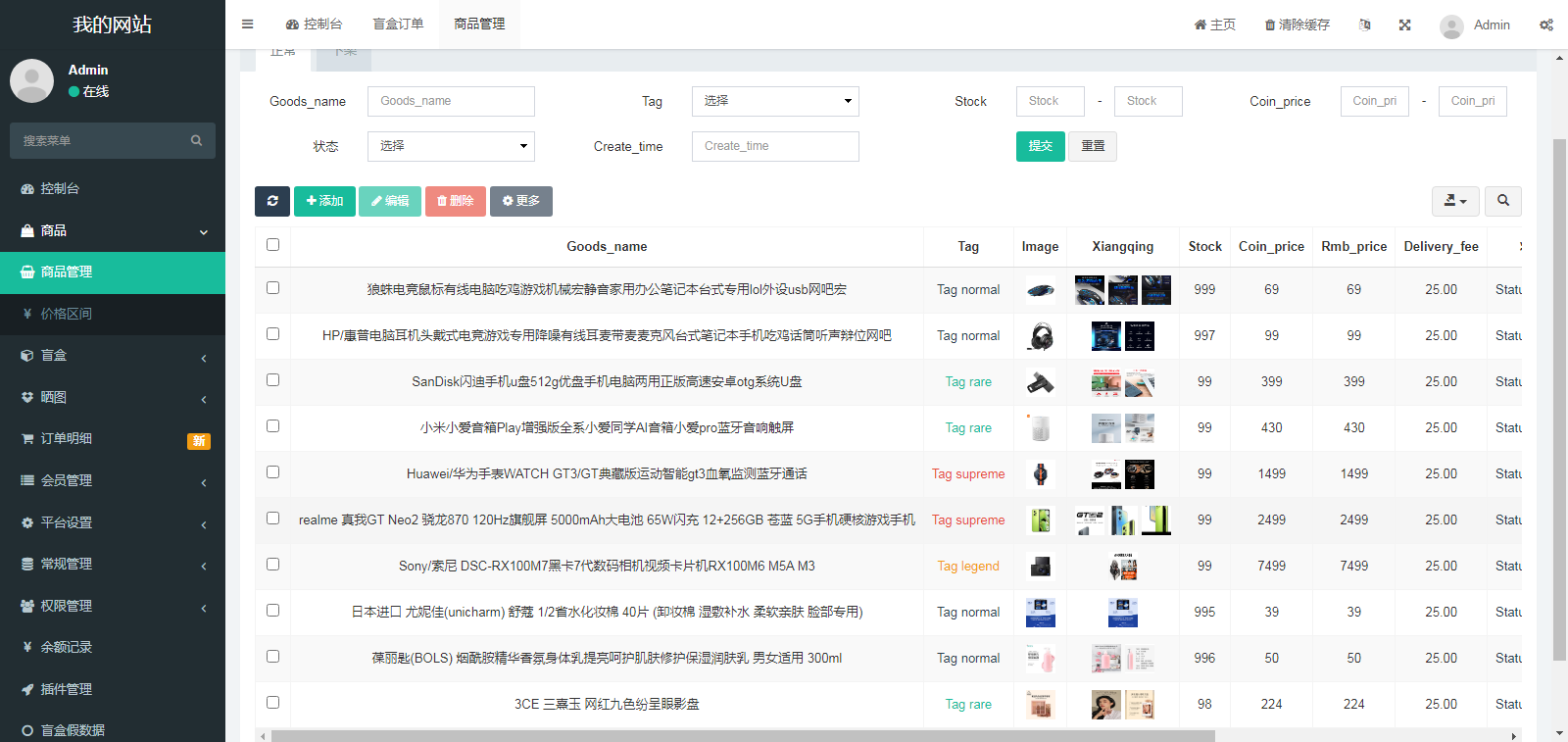Check the Sony DSC-RX100M7 row checkbox
Viewport: 1568px width, 742px height.
coord(272,565)
